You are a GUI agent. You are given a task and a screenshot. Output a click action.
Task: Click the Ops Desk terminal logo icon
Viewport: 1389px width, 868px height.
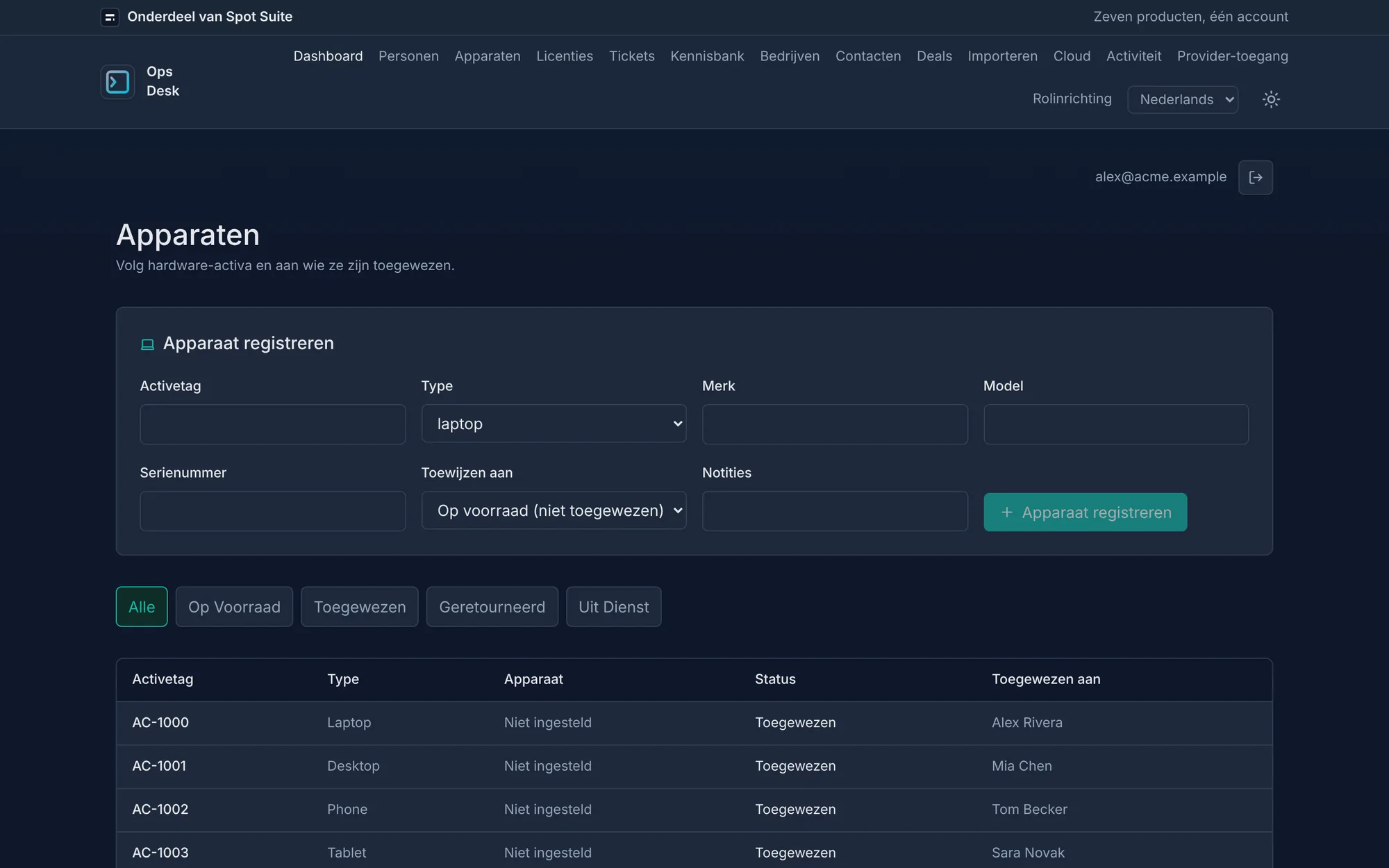coord(117,82)
